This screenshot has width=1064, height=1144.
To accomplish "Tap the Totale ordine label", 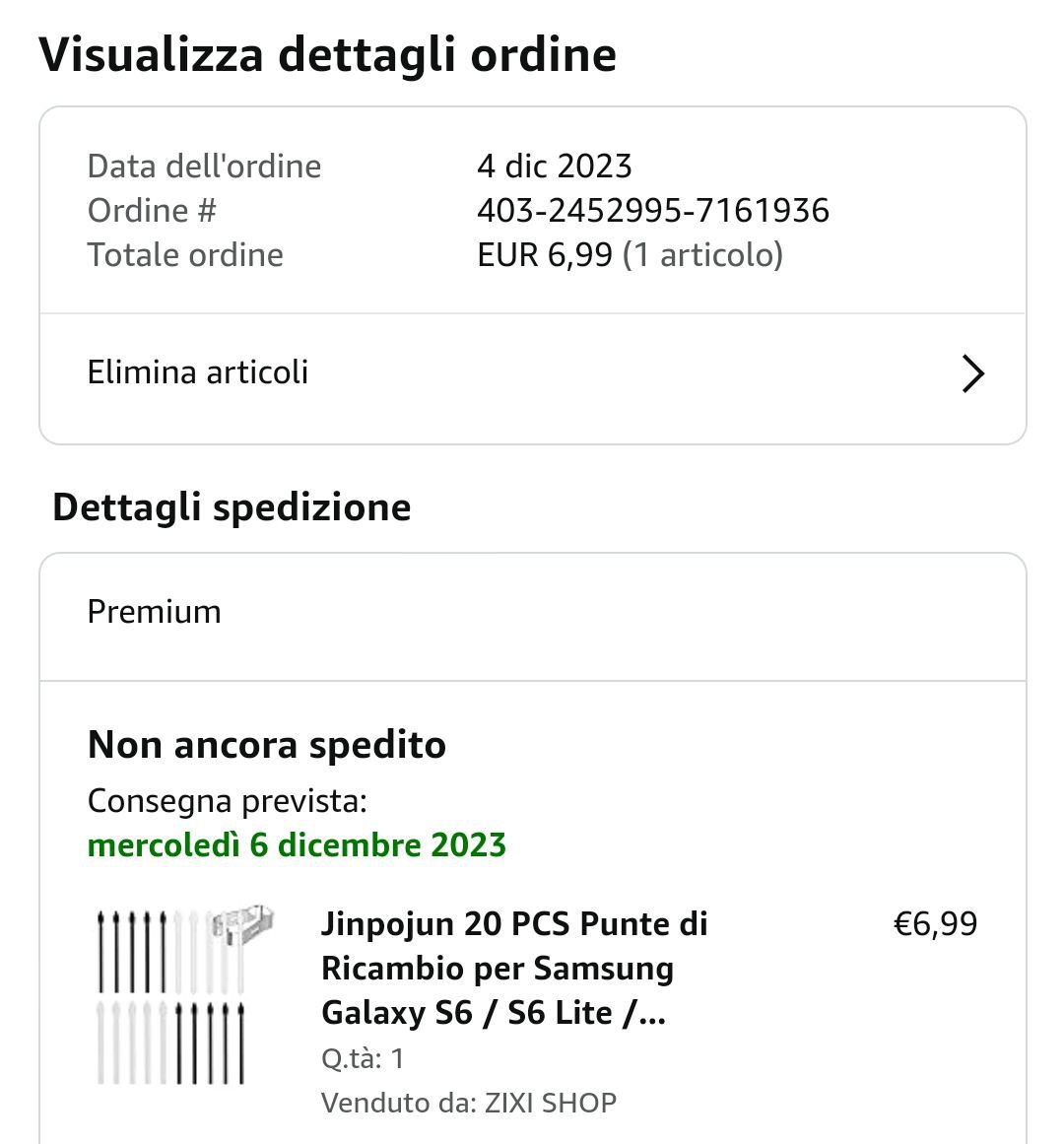I will point(185,255).
